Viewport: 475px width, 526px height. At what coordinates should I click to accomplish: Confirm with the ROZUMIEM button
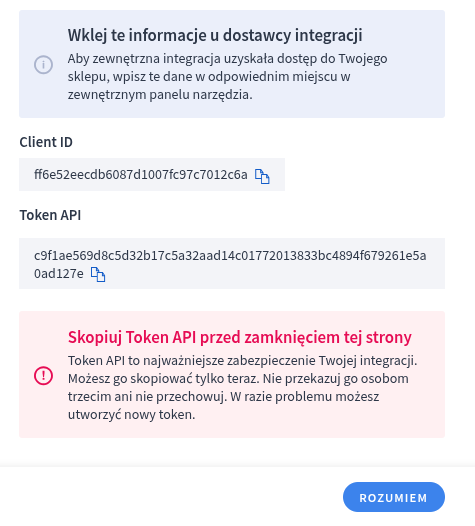point(394,497)
